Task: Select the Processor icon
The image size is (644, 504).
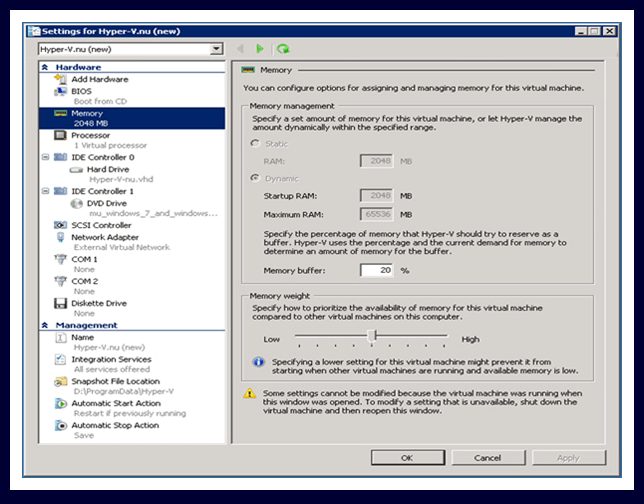Action: [x=60, y=135]
